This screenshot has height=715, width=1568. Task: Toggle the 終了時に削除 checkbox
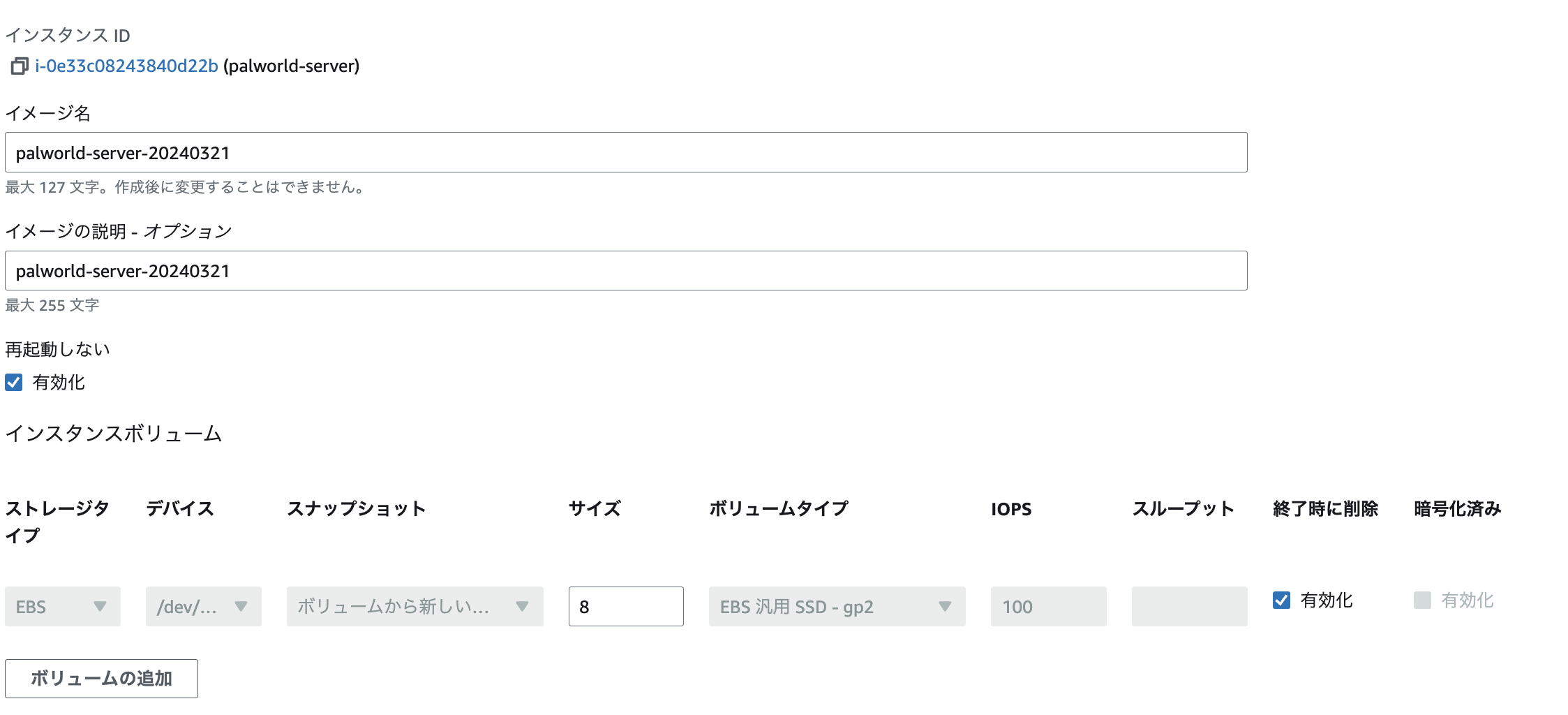click(1281, 600)
